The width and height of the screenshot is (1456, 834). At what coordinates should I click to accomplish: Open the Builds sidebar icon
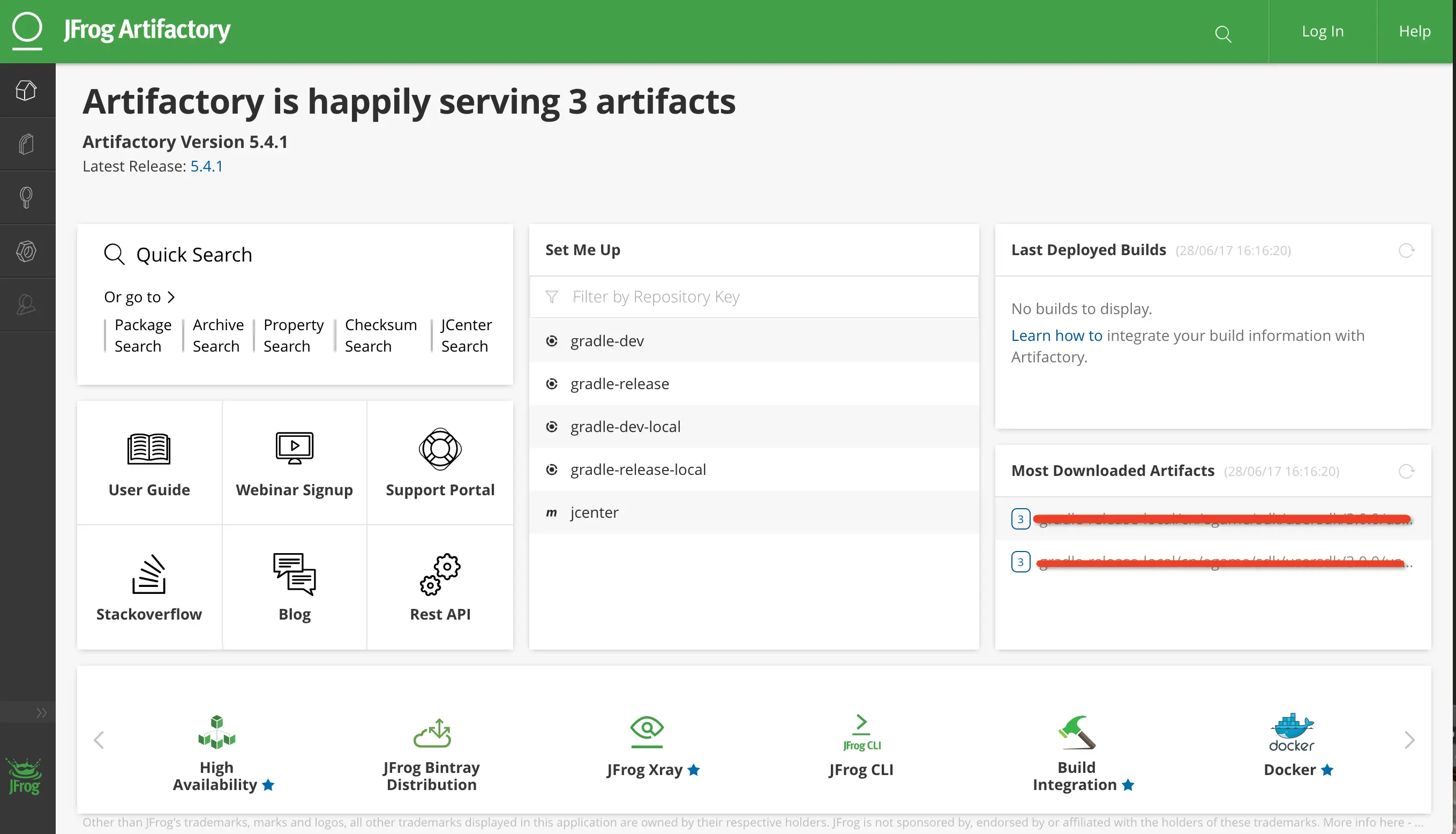pos(26,251)
